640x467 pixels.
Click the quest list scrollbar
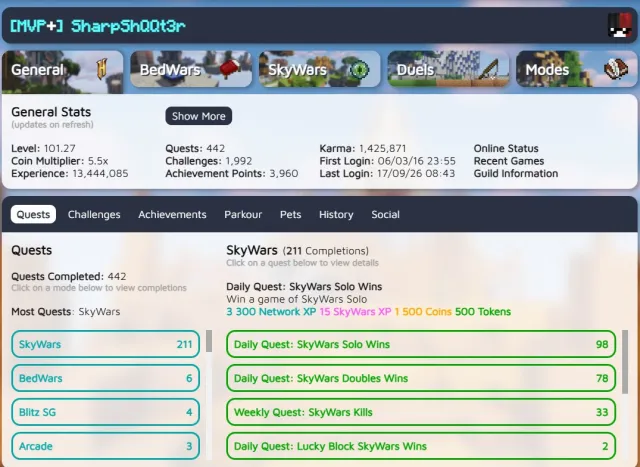point(625,362)
